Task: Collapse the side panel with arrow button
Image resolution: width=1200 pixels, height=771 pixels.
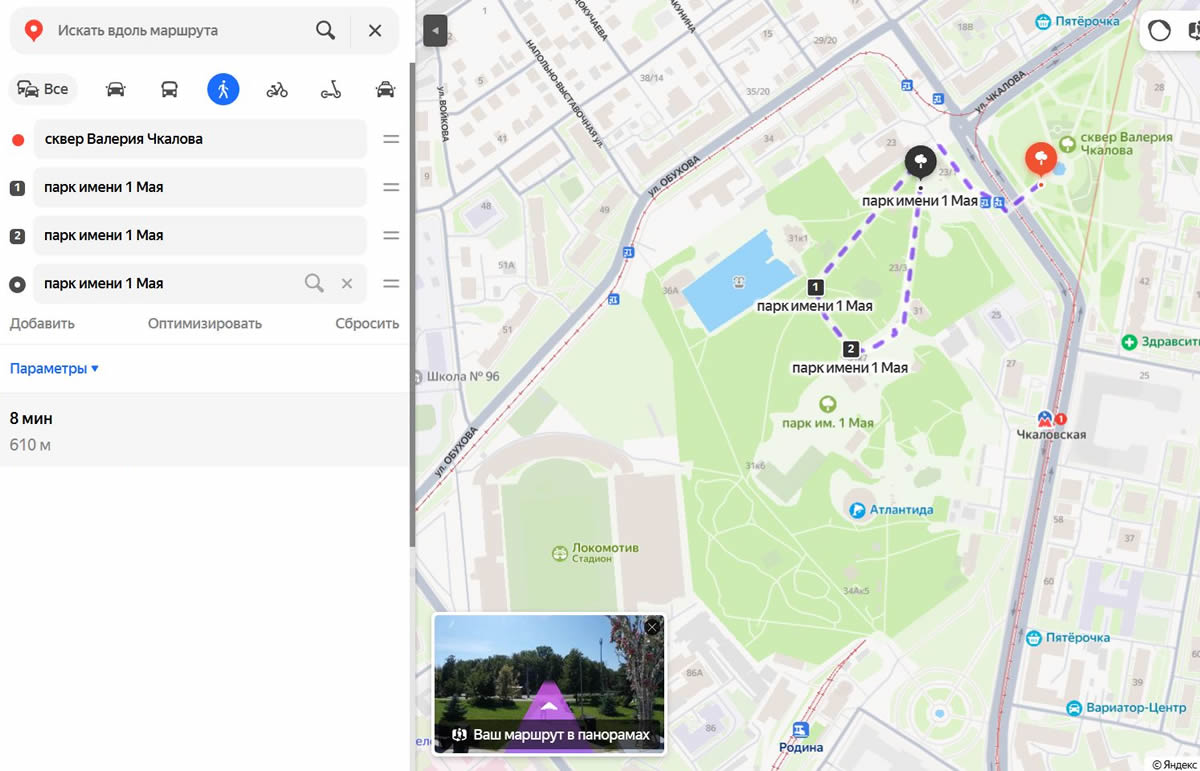Action: (434, 31)
